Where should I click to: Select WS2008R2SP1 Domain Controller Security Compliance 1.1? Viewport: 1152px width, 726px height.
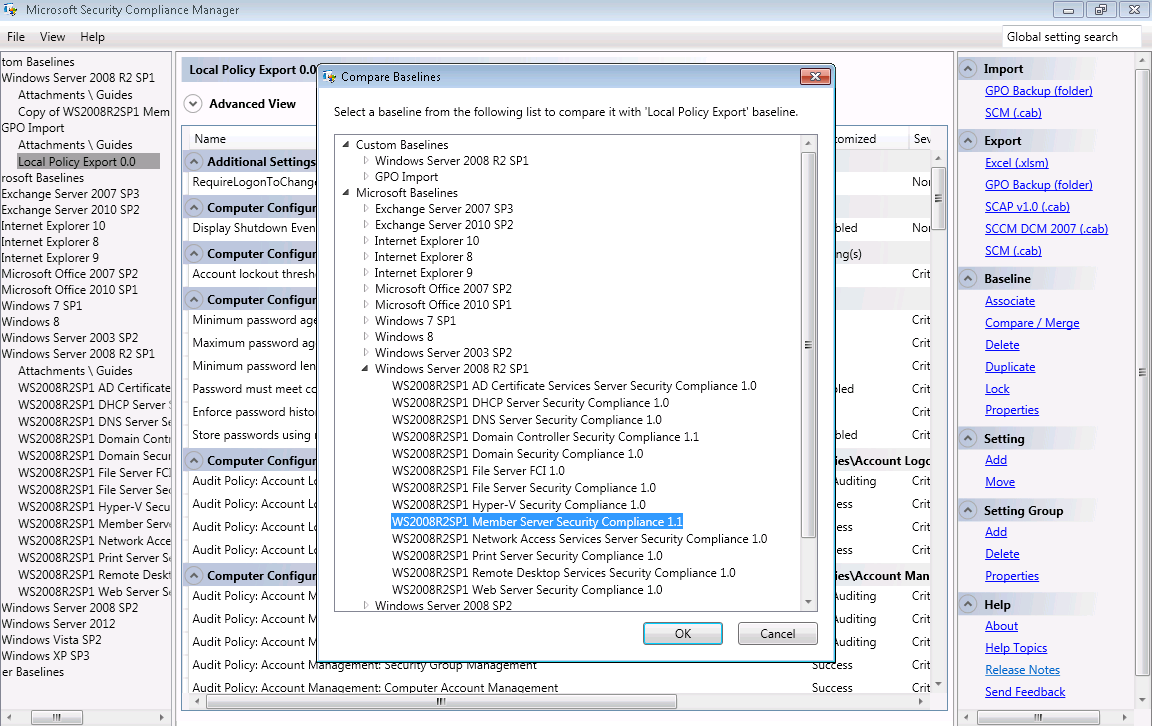pos(545,436)
